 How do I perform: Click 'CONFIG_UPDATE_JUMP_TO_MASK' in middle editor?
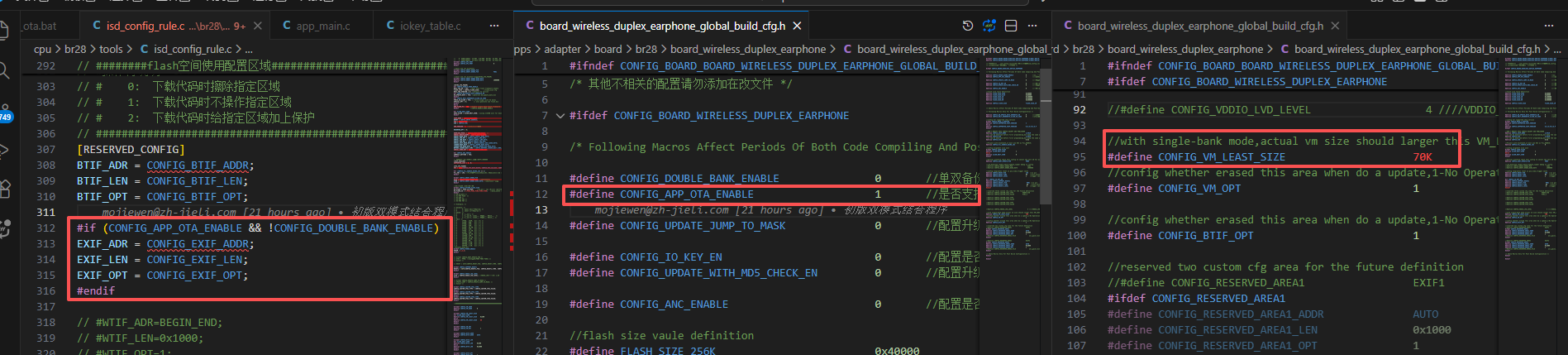[703, 226]
